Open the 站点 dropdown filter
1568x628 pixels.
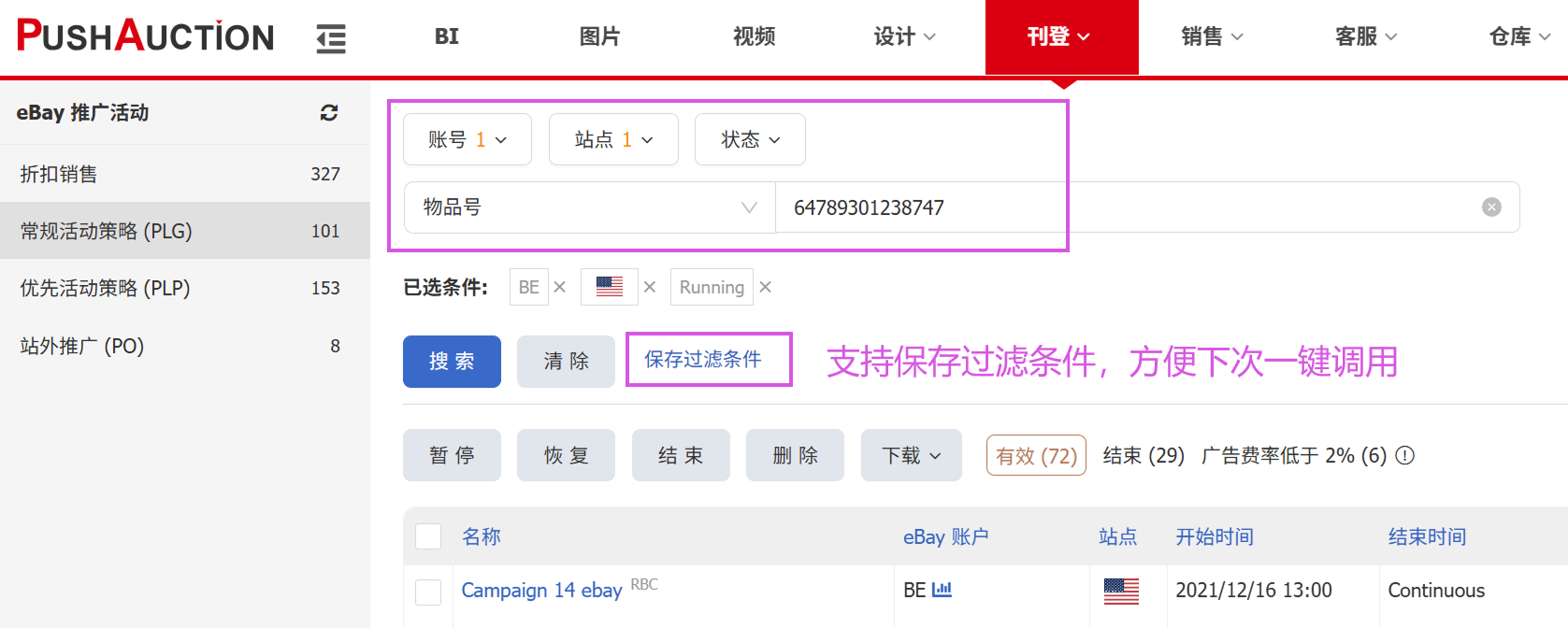(613, 139)
